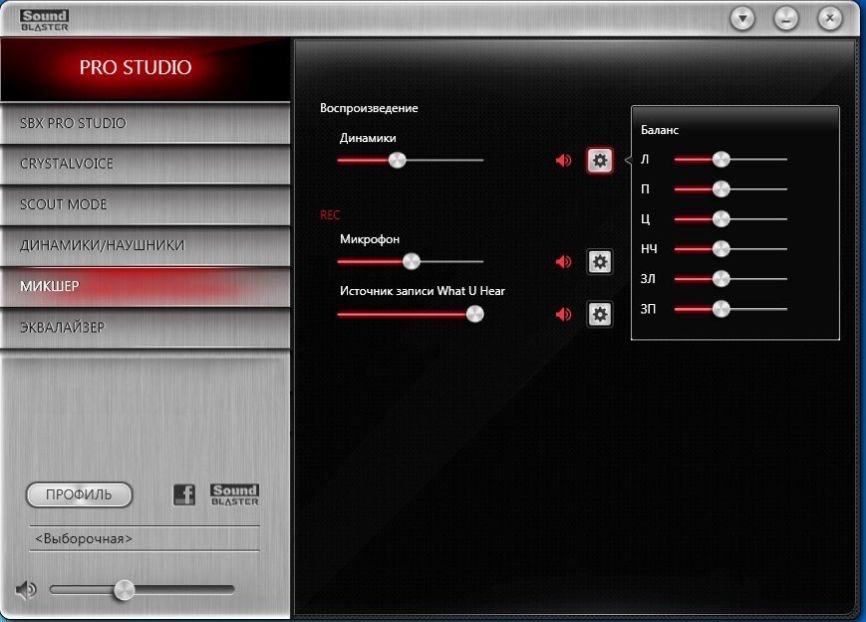Image resolution: width=866 pixels, height=622 pixels.
Task: Click the ЗЛ balance slider handle
Action: coord(721,279)
